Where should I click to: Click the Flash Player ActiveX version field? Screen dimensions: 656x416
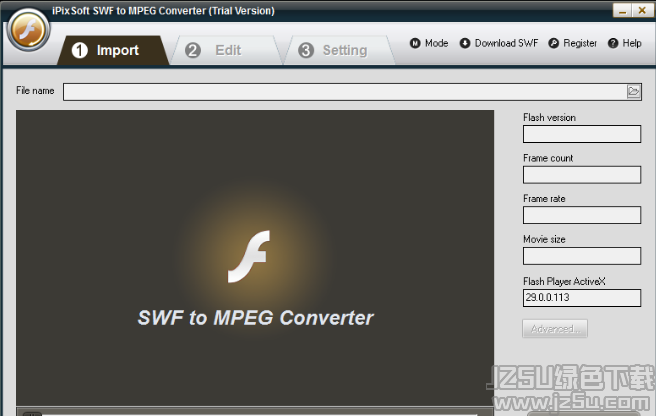click(x=582, y=298)
